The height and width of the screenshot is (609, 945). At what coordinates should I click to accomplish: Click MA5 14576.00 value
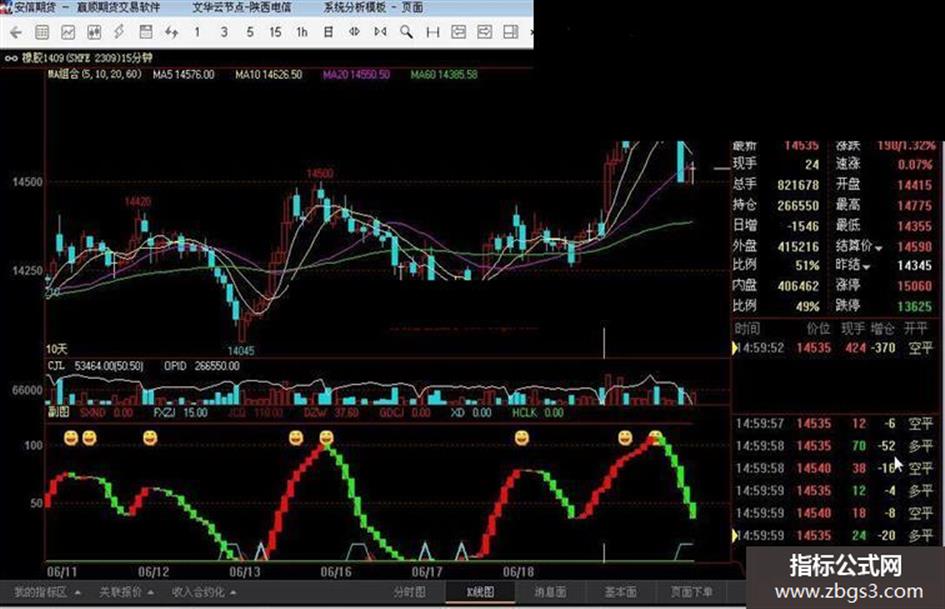click(x=183, y=75)
